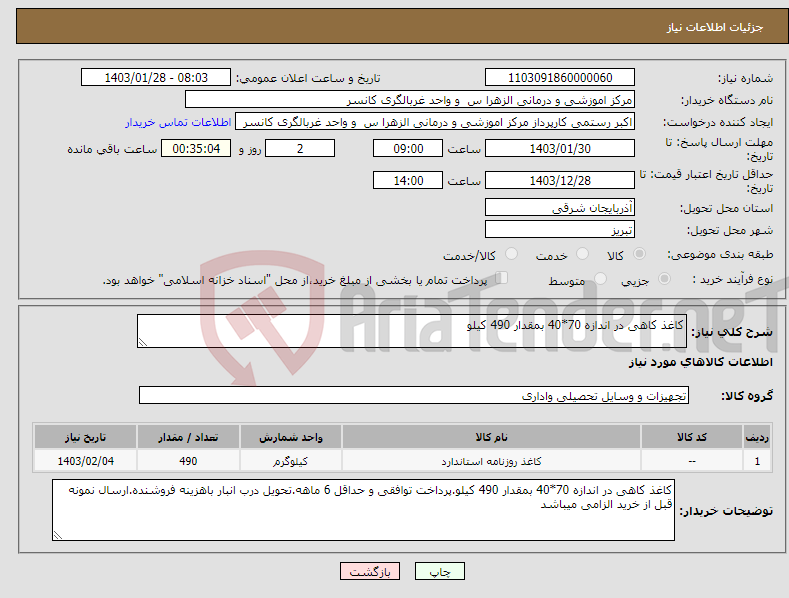Click the نام دستگاه خریدار field
Viewport: 789px width, 598px height.
coord(410,100)
